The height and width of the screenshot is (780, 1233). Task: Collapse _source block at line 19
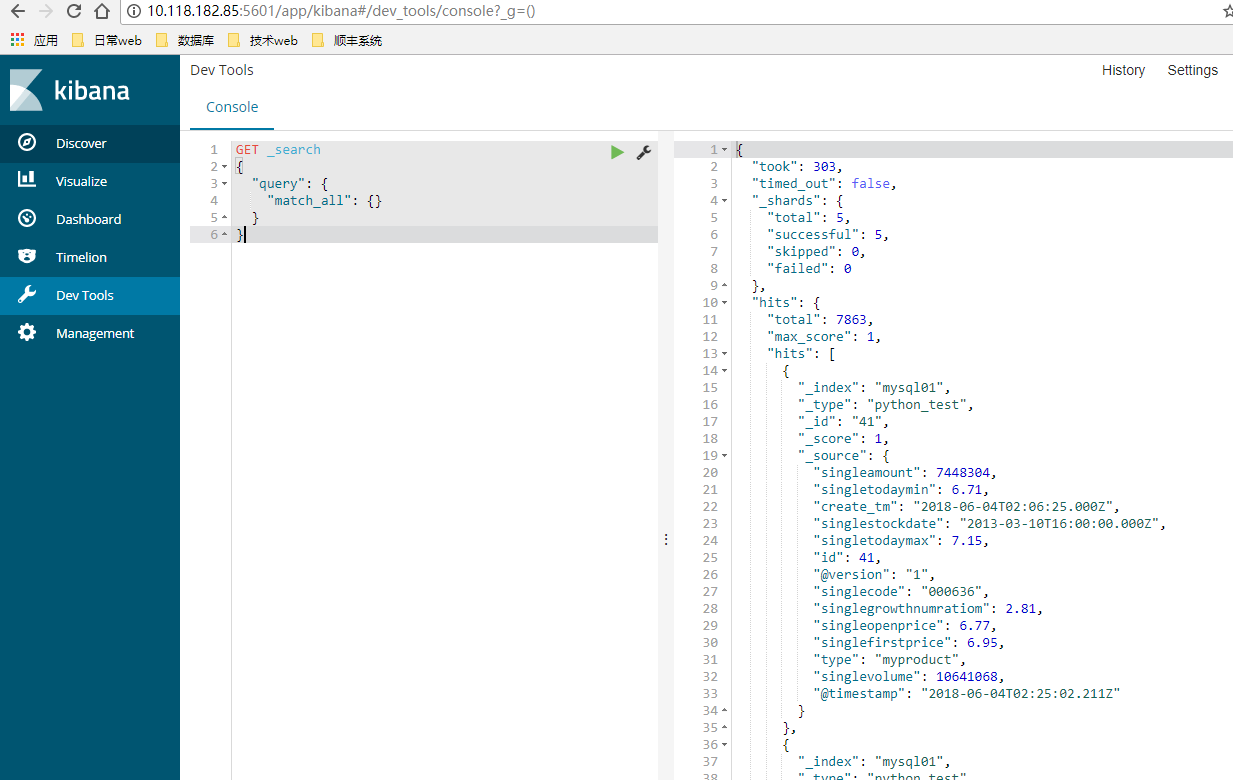point(725,455)
